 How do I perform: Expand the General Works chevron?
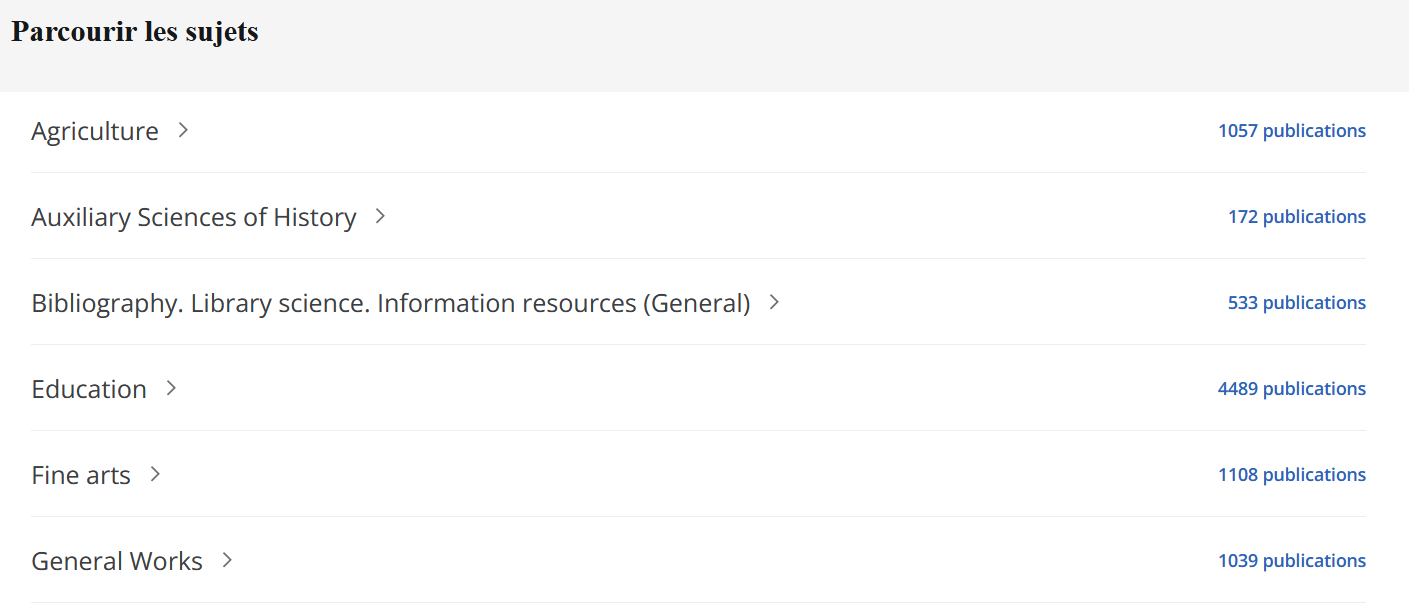click(227, 560)
